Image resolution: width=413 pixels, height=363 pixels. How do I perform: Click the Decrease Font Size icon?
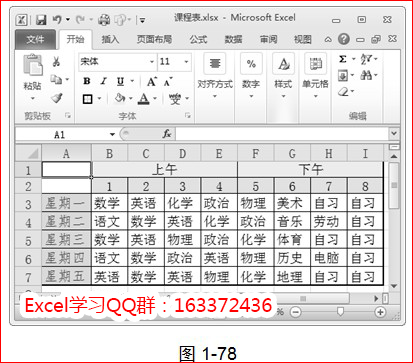pos(168,81)
